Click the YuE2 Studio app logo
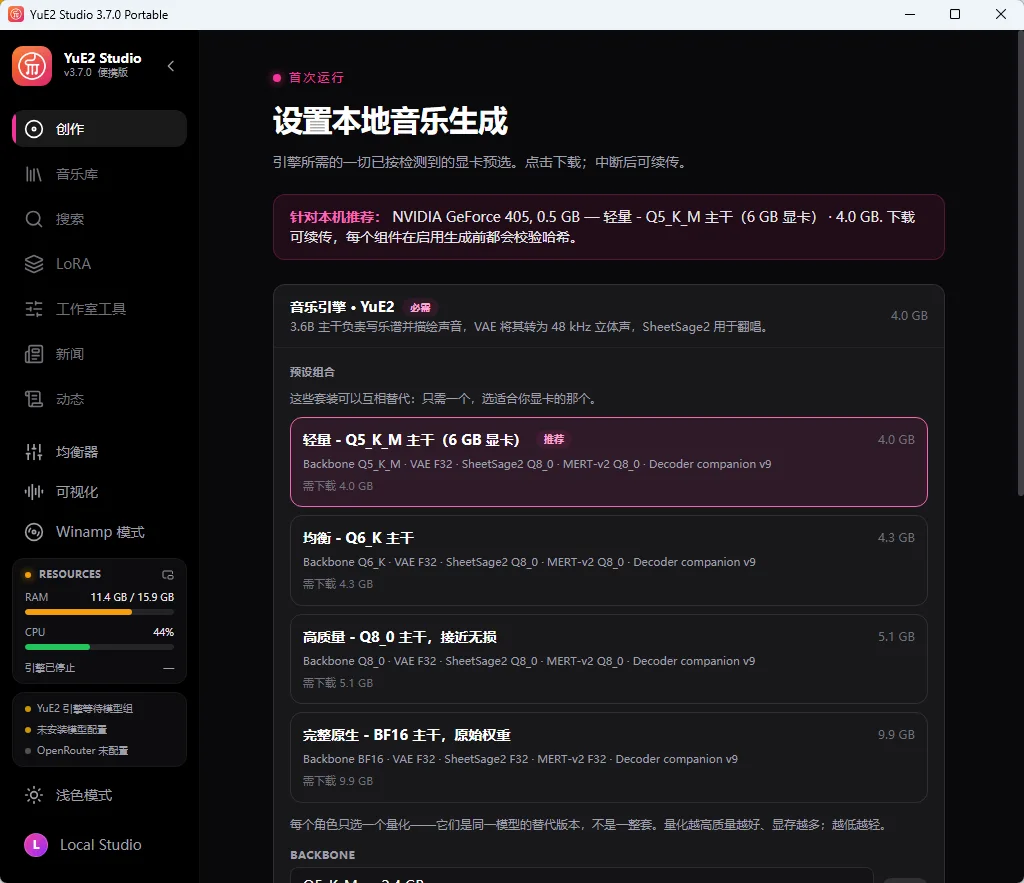The image size is (1024, 883). click(31, 65)
